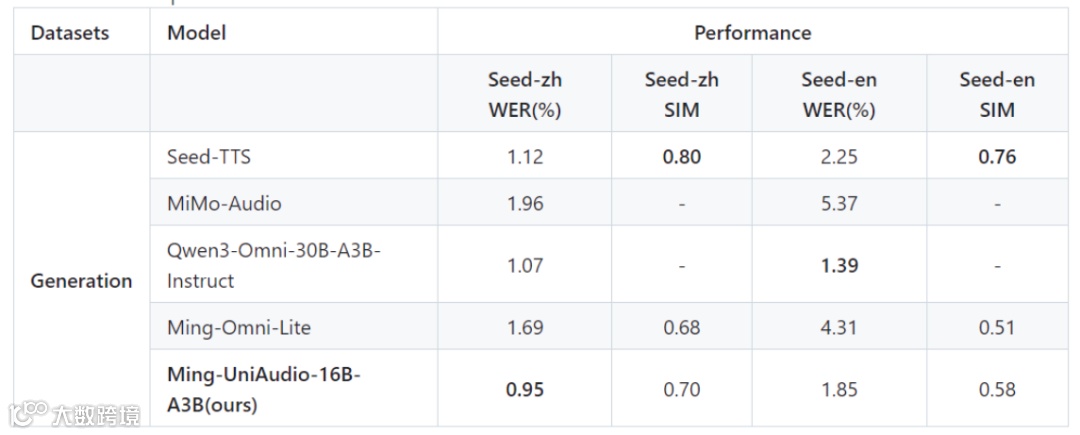Select the Ming-Omni-Lite model cell
The width and height of the screenshot is (1080, 435).
pyautogui.click(x=238, y=327)
